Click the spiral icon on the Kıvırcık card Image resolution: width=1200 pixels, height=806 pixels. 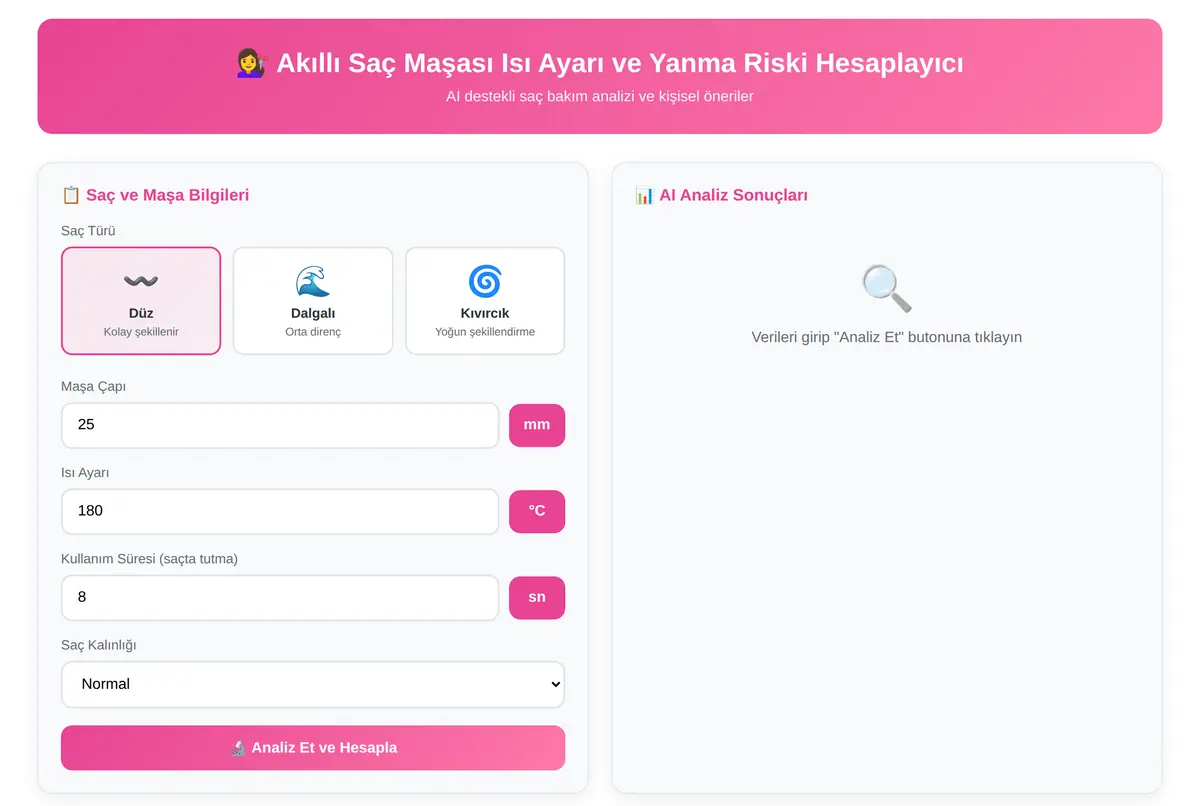click(485, 282)
